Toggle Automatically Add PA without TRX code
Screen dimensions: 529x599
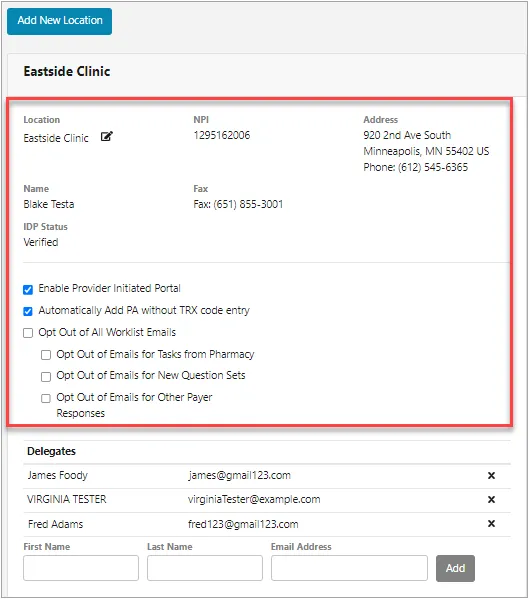[28, 311]
